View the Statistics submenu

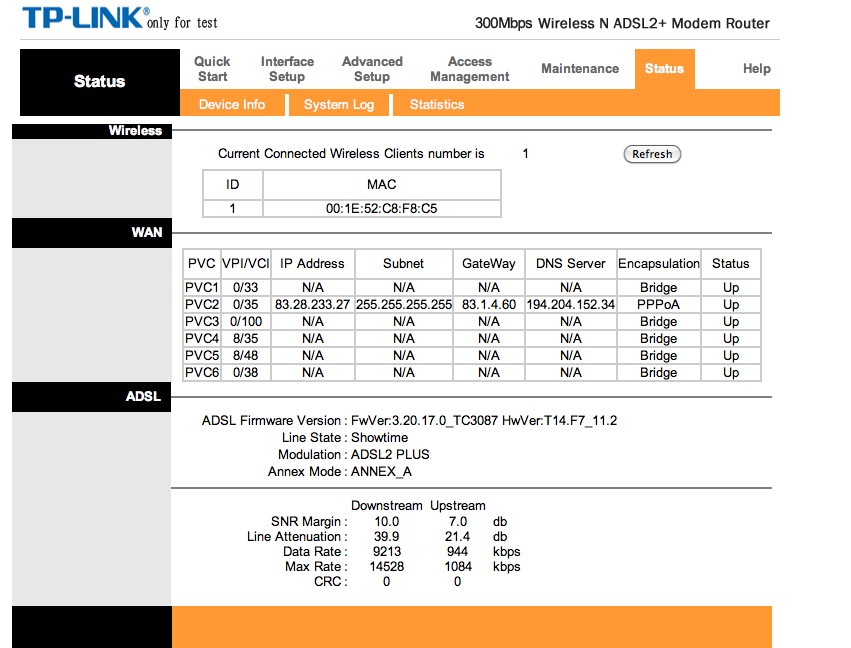point(437,104)
